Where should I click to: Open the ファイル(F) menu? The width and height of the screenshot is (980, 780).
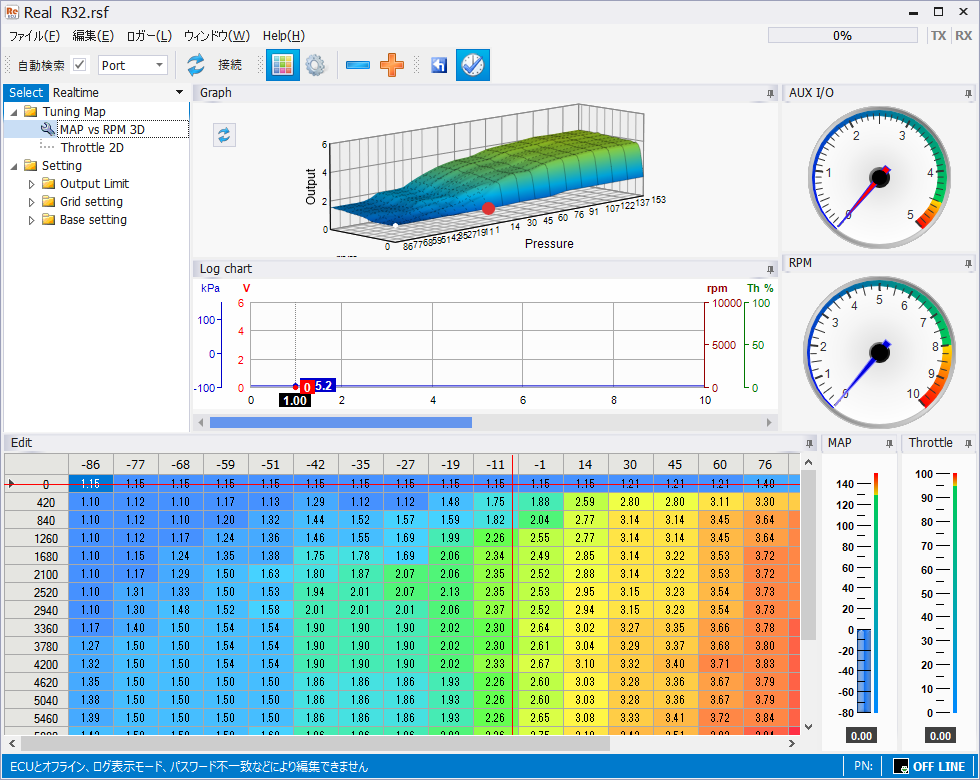(34, 36)
